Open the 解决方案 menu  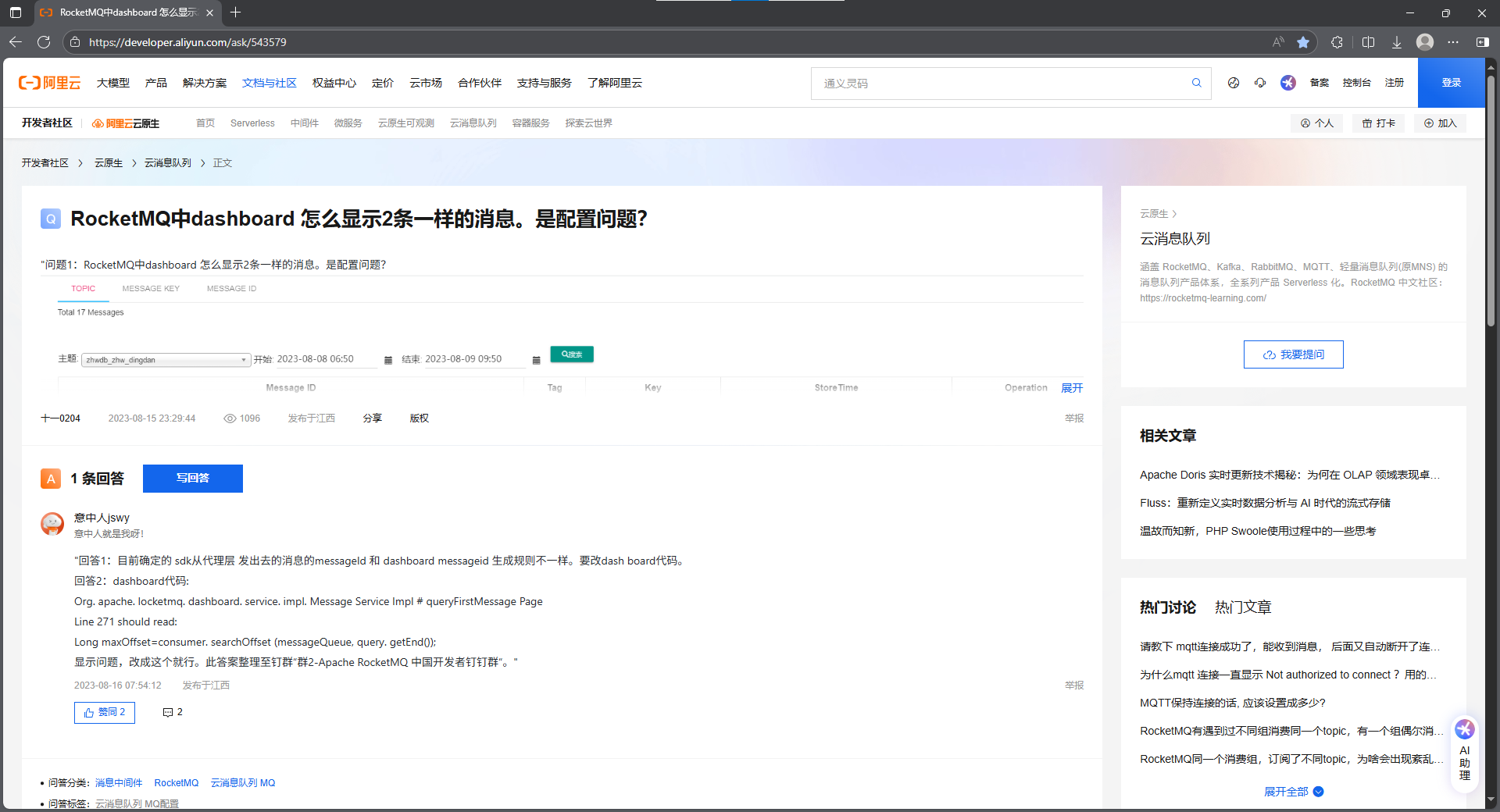(x=205, y=83)
